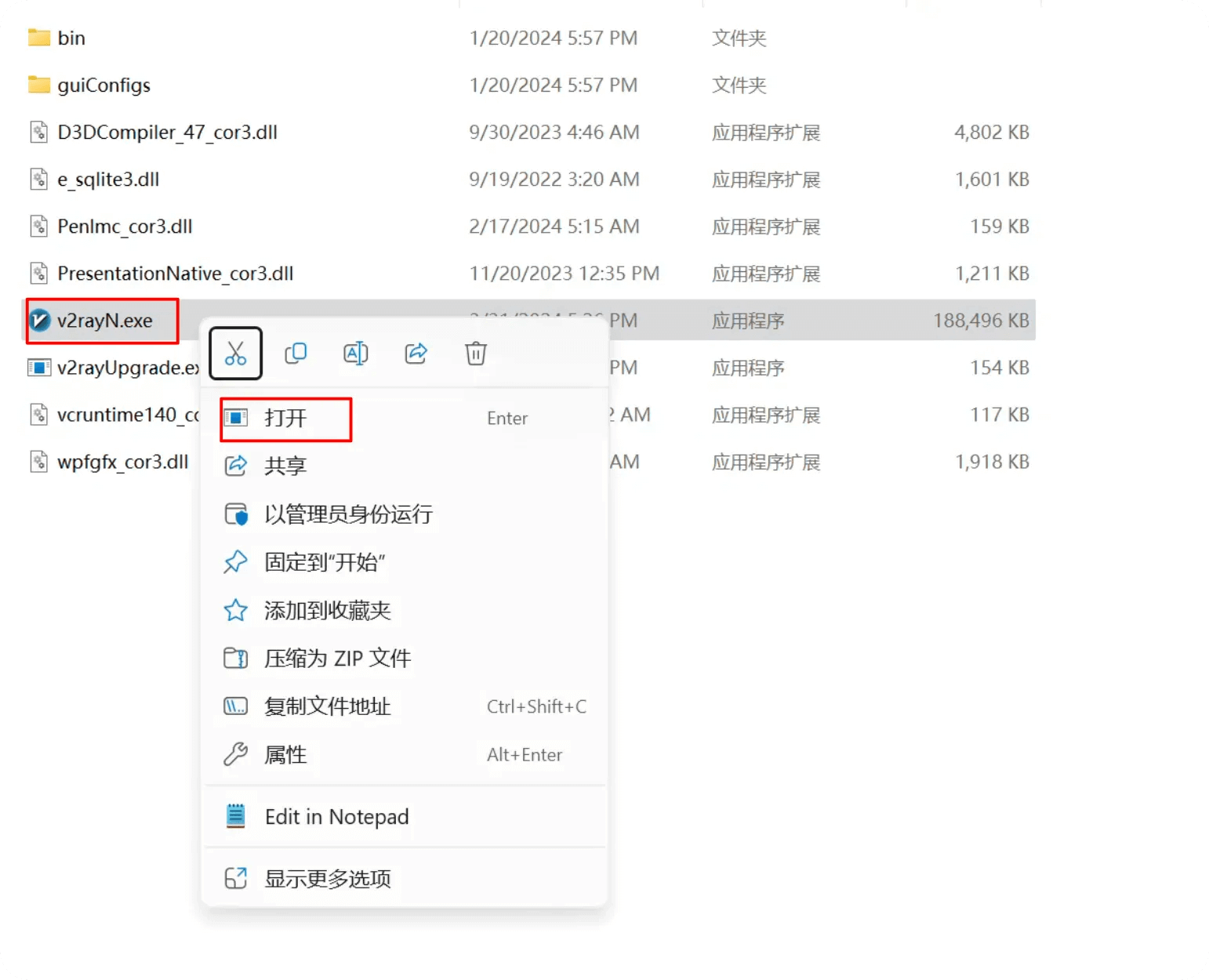Open v2rayN.exe properties

(x=285, y=754)
